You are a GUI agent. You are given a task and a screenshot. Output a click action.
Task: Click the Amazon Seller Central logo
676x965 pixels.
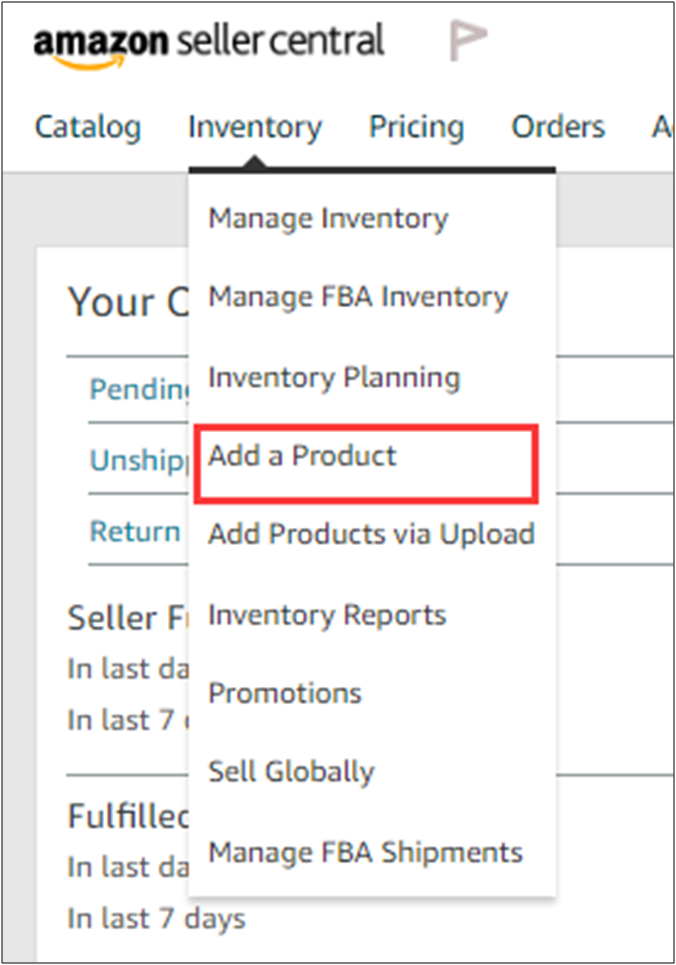pos(208,43)
